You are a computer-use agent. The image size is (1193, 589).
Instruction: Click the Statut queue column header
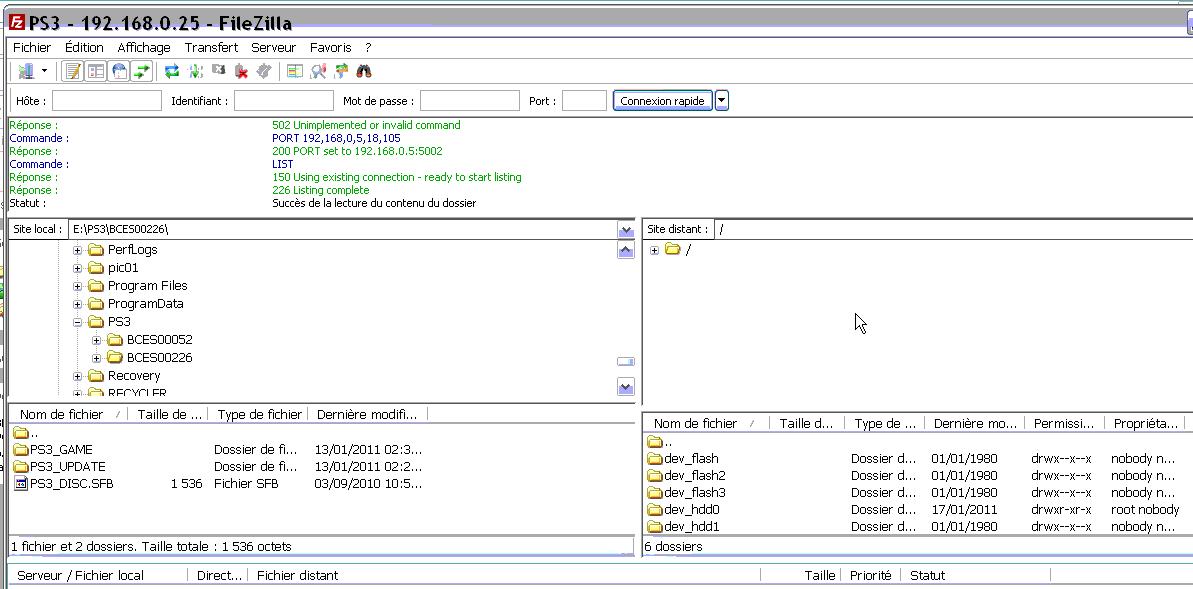(x=976, y=575)
